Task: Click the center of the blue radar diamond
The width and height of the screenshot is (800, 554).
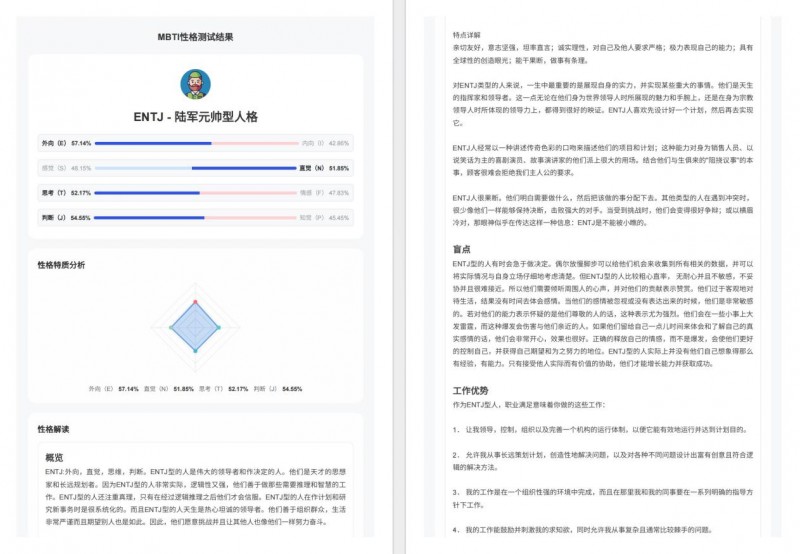Action: coord(195,327)
